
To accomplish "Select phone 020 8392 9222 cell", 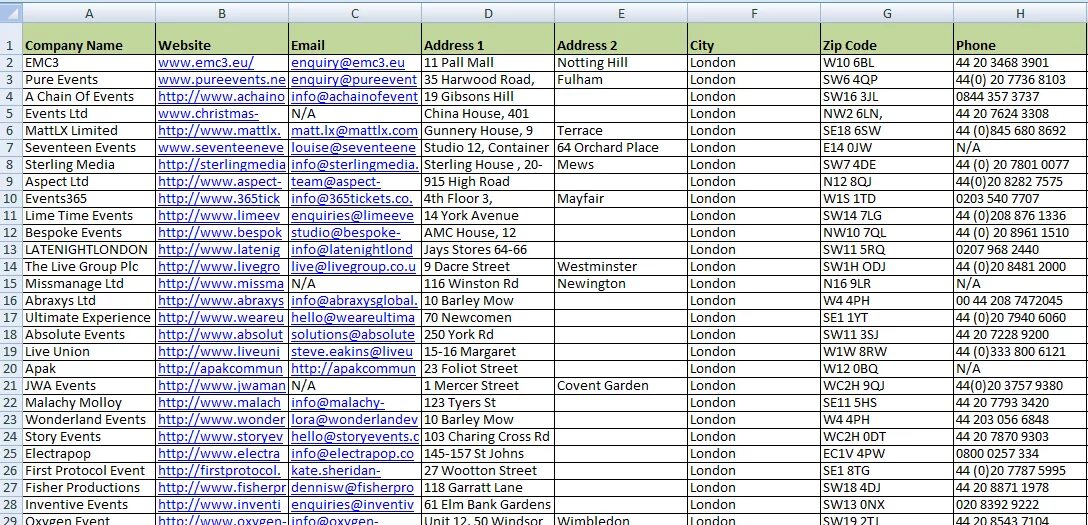I will (1020, 504).
